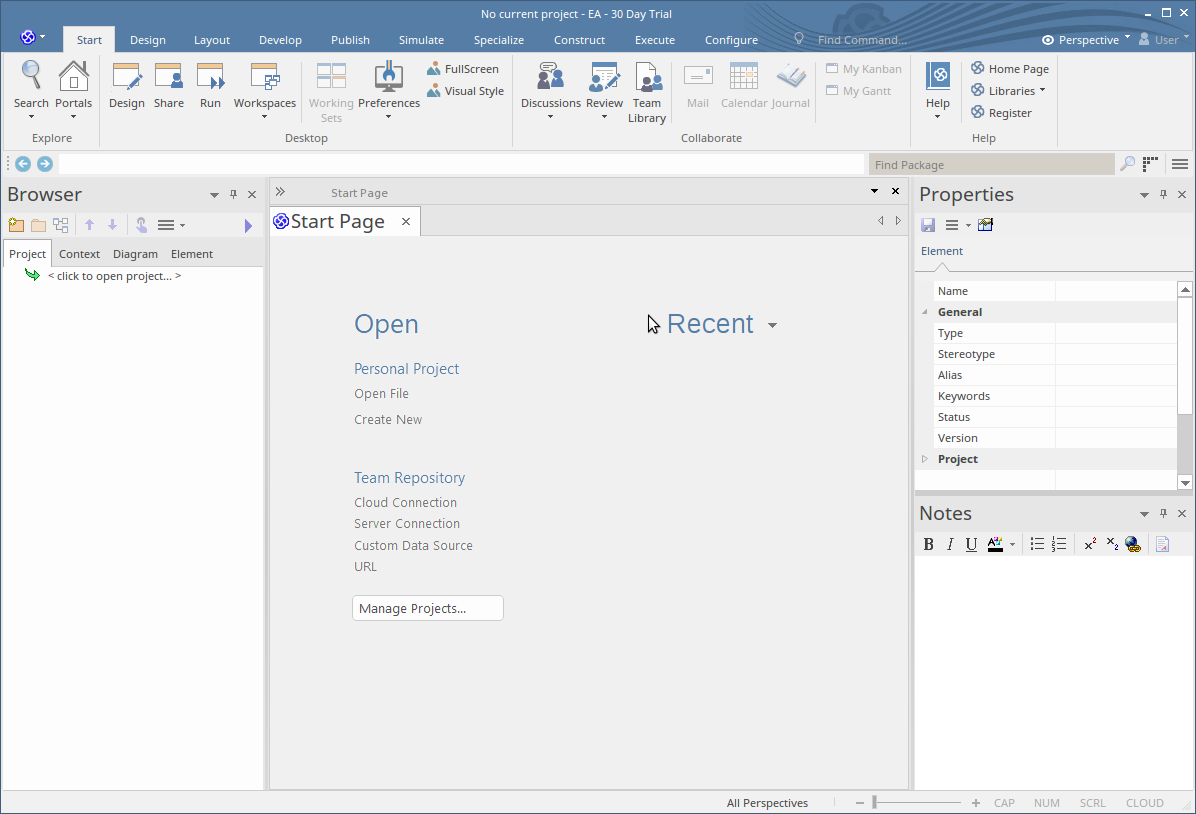Click the save icon in Properties panel
Image resolution: width=1196 pixels, height=814 pixels.
click(x=928, y=225)
